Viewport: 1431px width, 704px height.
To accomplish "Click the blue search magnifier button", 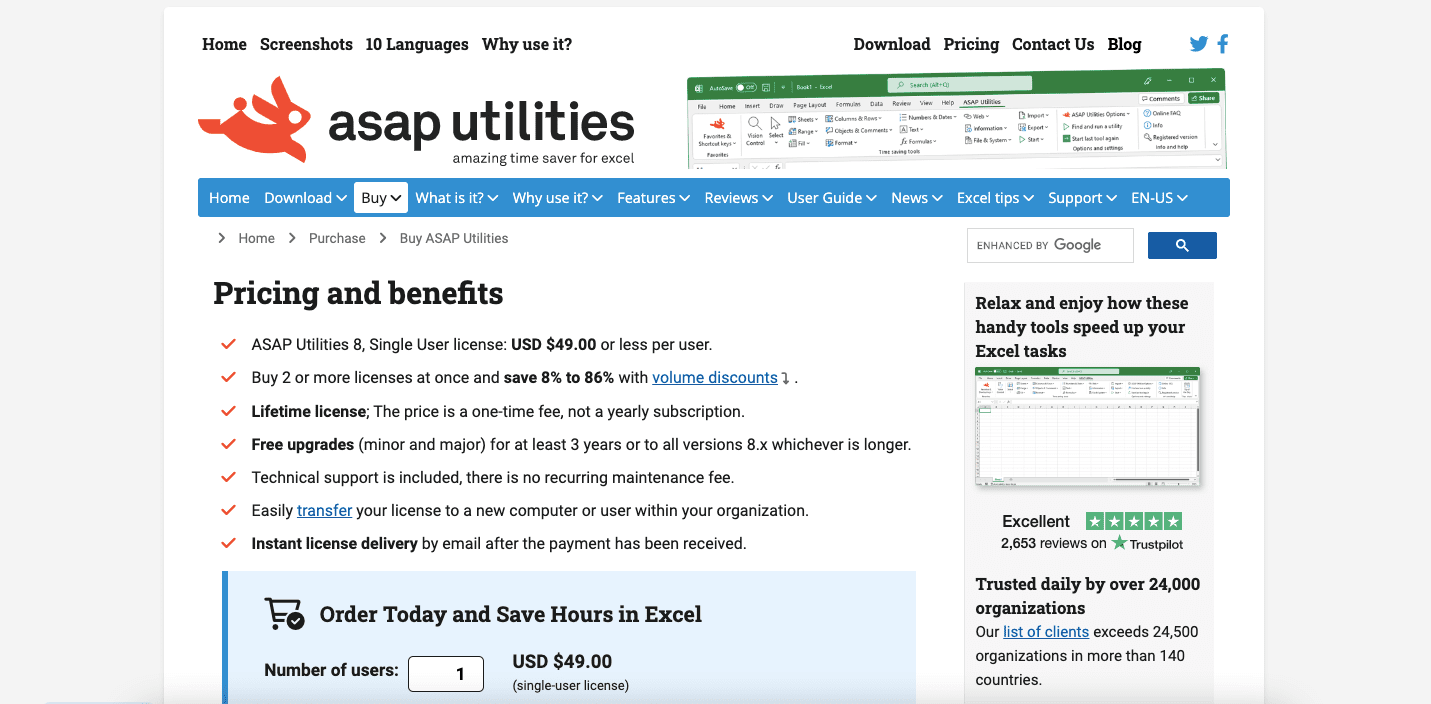I will [1182, 245].
